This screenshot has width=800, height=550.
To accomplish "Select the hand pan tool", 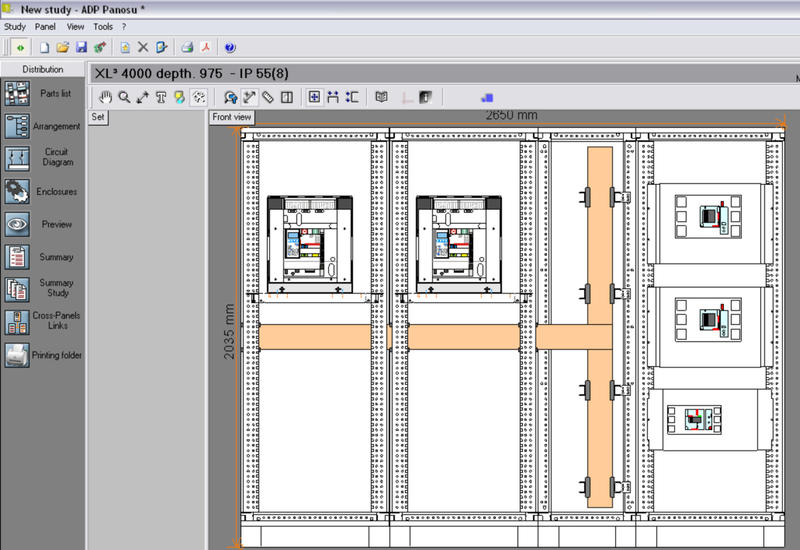I will (106, 97).
